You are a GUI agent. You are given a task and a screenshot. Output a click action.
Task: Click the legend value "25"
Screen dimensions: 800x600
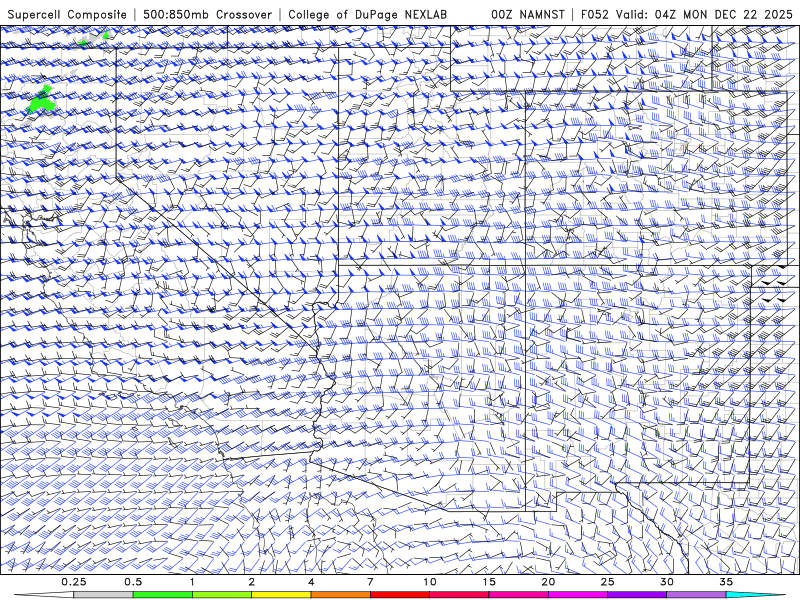(607, 582)
